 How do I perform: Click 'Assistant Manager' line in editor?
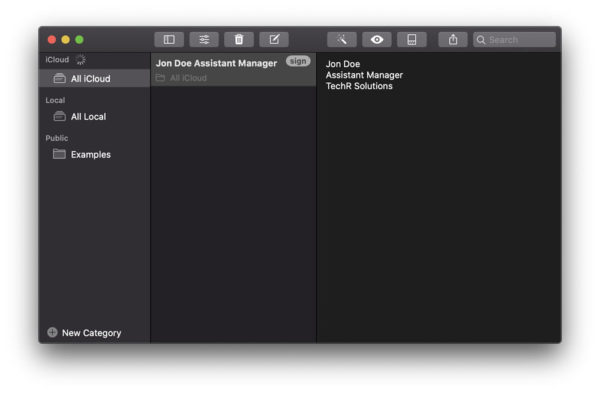[364, 75]
